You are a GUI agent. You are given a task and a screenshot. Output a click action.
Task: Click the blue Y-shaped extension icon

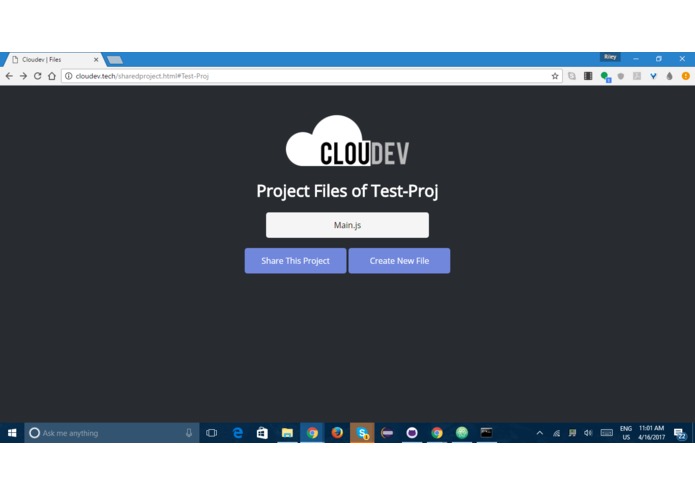pyautogui.click(x=653, y=76)
